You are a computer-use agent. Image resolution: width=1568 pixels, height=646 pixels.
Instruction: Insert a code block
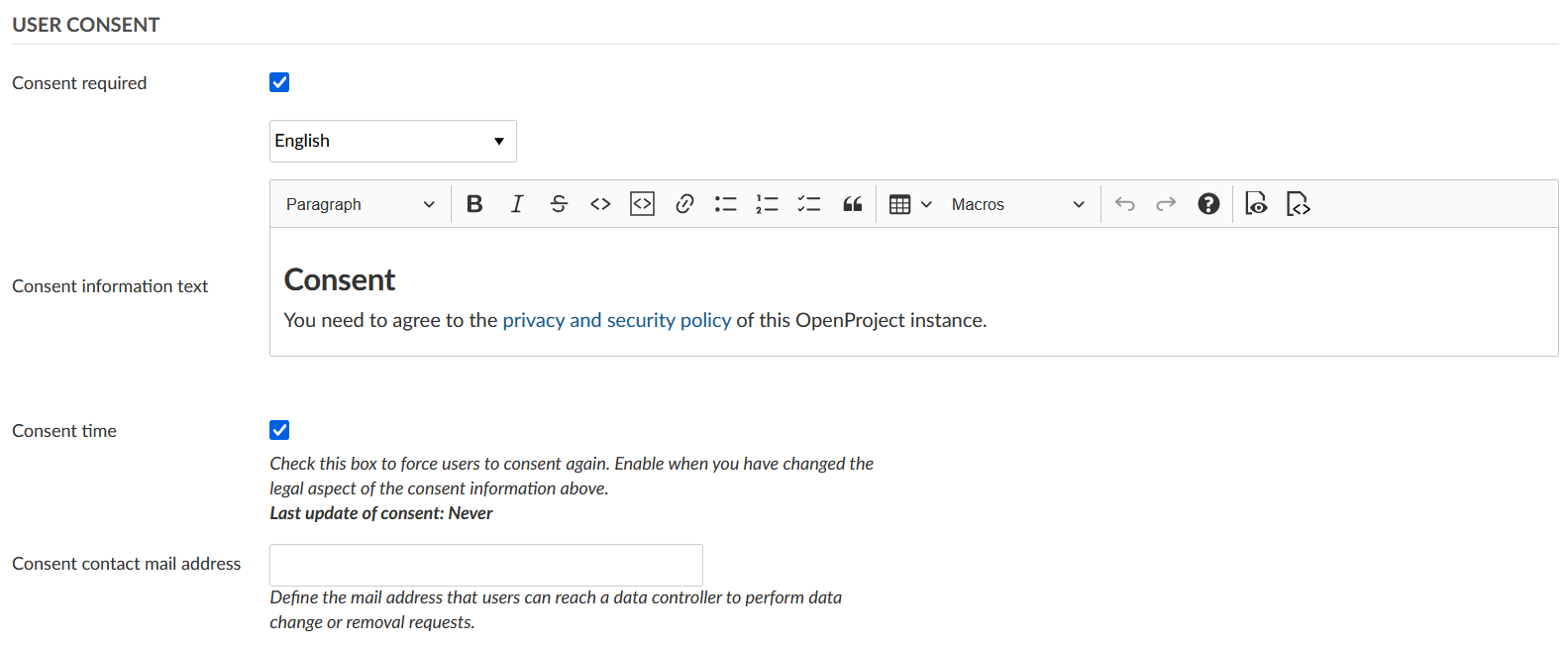click(642, 204)
